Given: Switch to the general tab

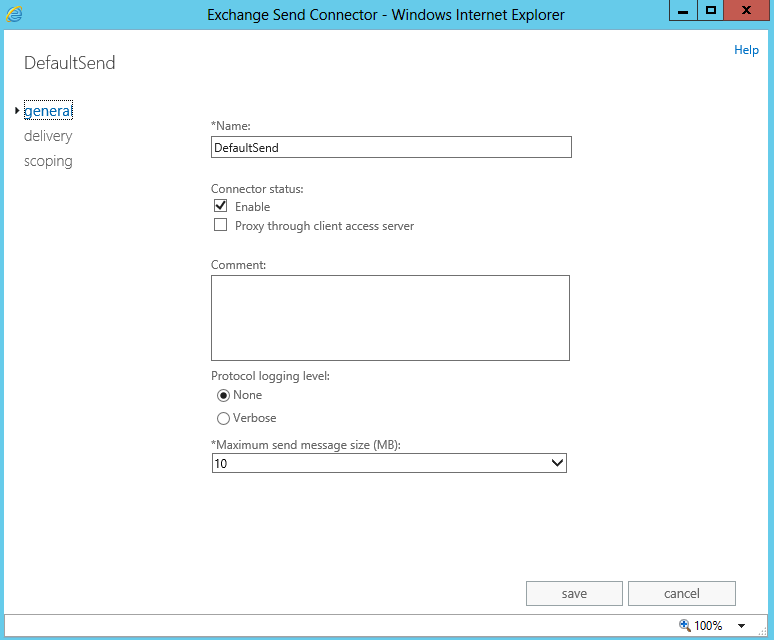Looking at the screenshot, I should pyautogui.click(x=47, y=111).
